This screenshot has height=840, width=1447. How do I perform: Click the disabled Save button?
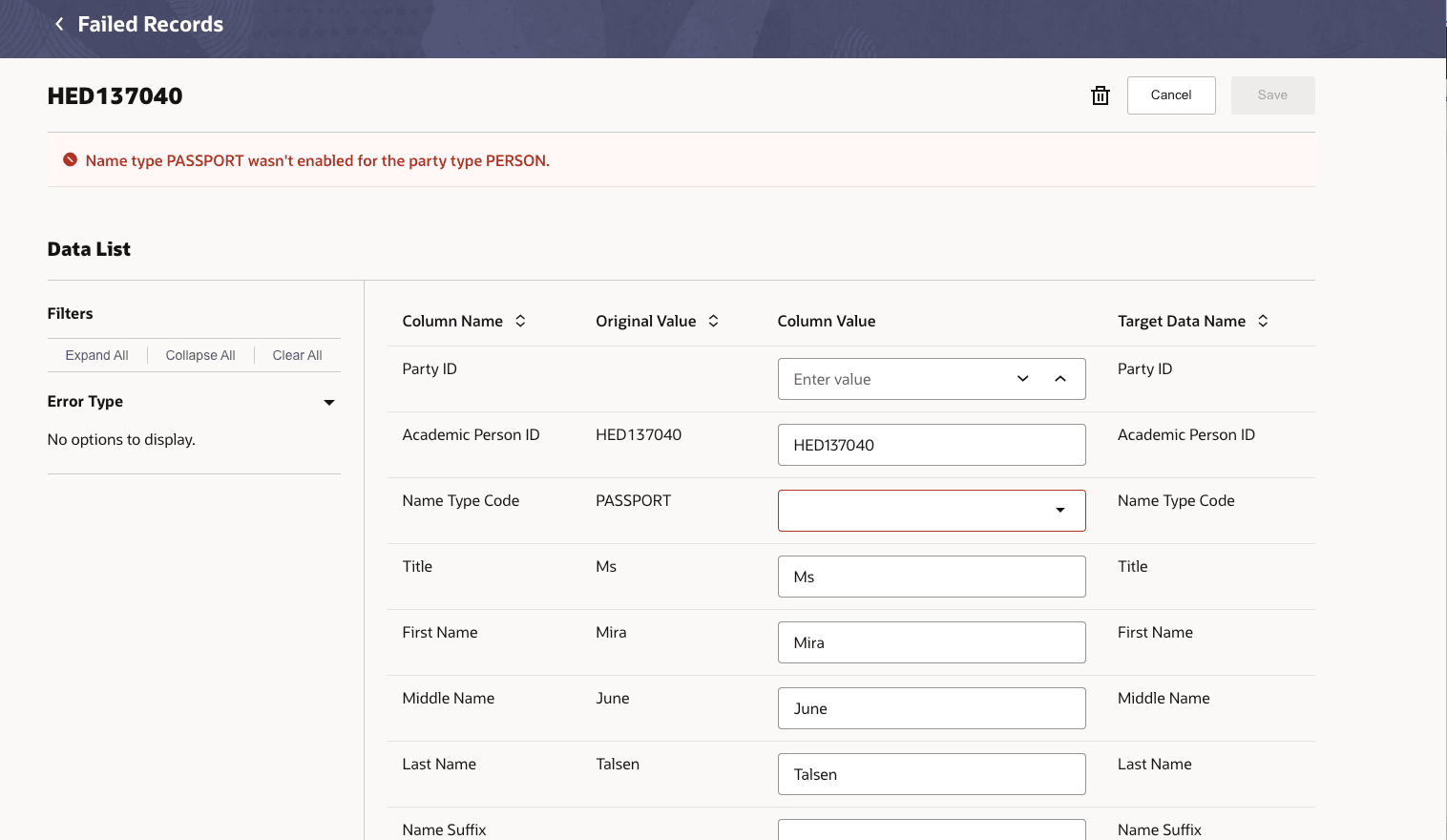pos(1272,95)
